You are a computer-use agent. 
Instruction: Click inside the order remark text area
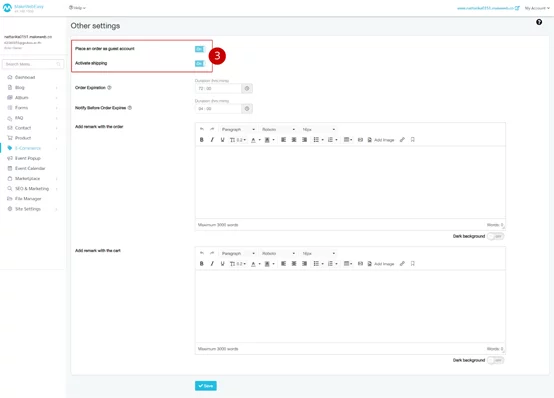pos(350,182)
